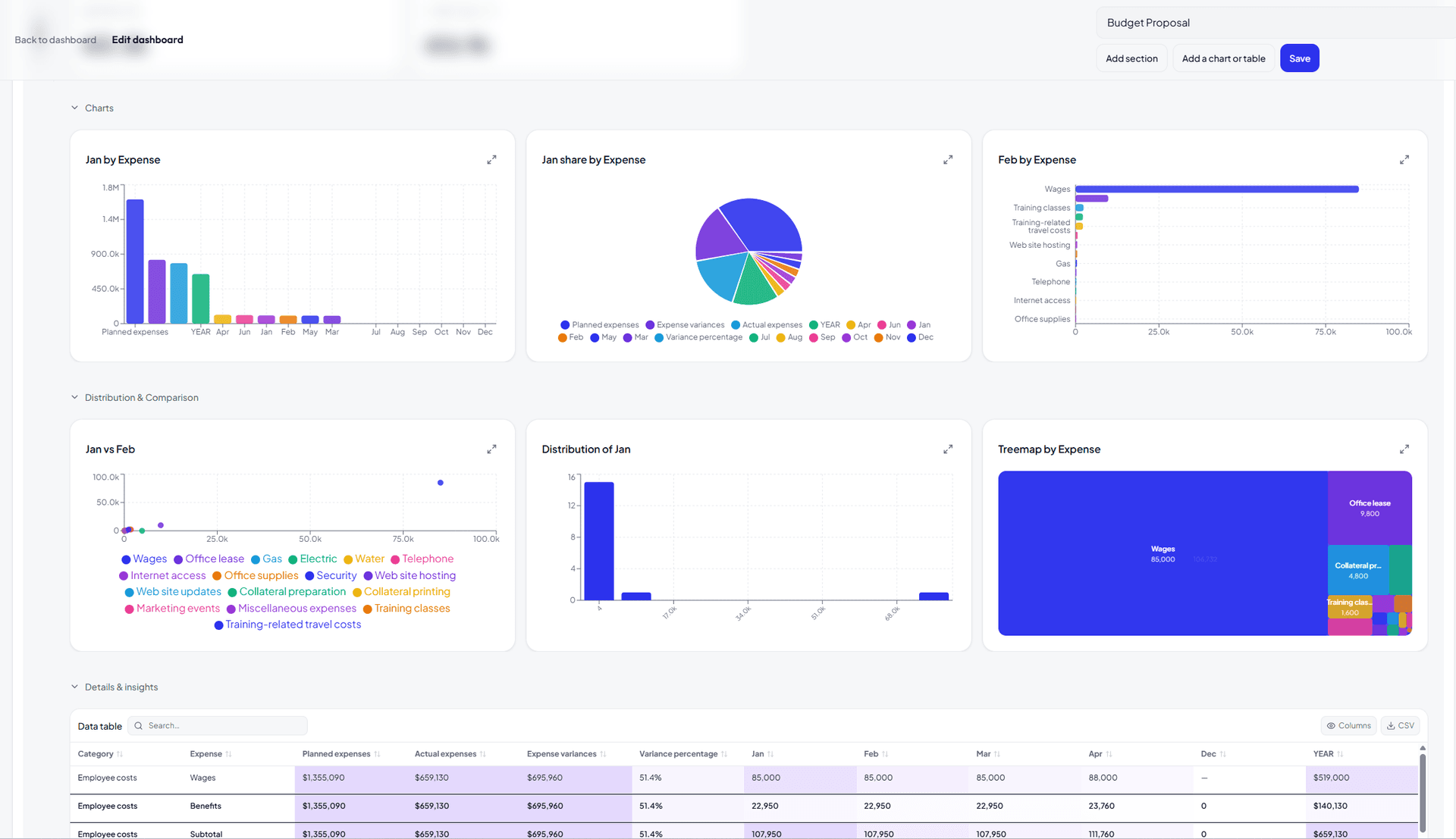Click the CSV export icon on the data table
The height and width of the screenshot is (839, 1456).
tap(1400, 725)
